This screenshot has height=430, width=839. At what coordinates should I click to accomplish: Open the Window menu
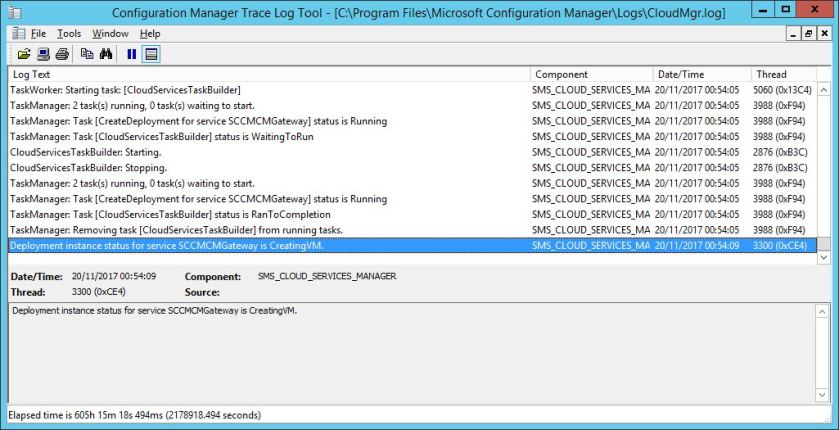(x=110, y=34)
